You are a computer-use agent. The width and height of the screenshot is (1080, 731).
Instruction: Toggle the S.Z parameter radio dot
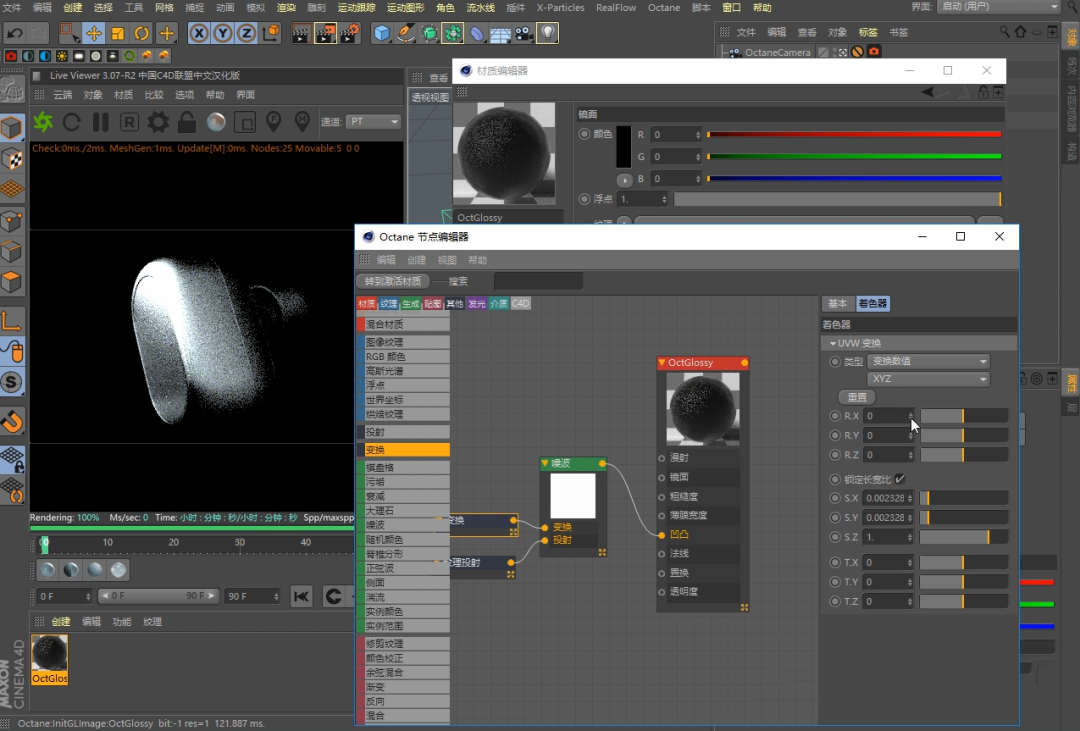coord(835,537)
